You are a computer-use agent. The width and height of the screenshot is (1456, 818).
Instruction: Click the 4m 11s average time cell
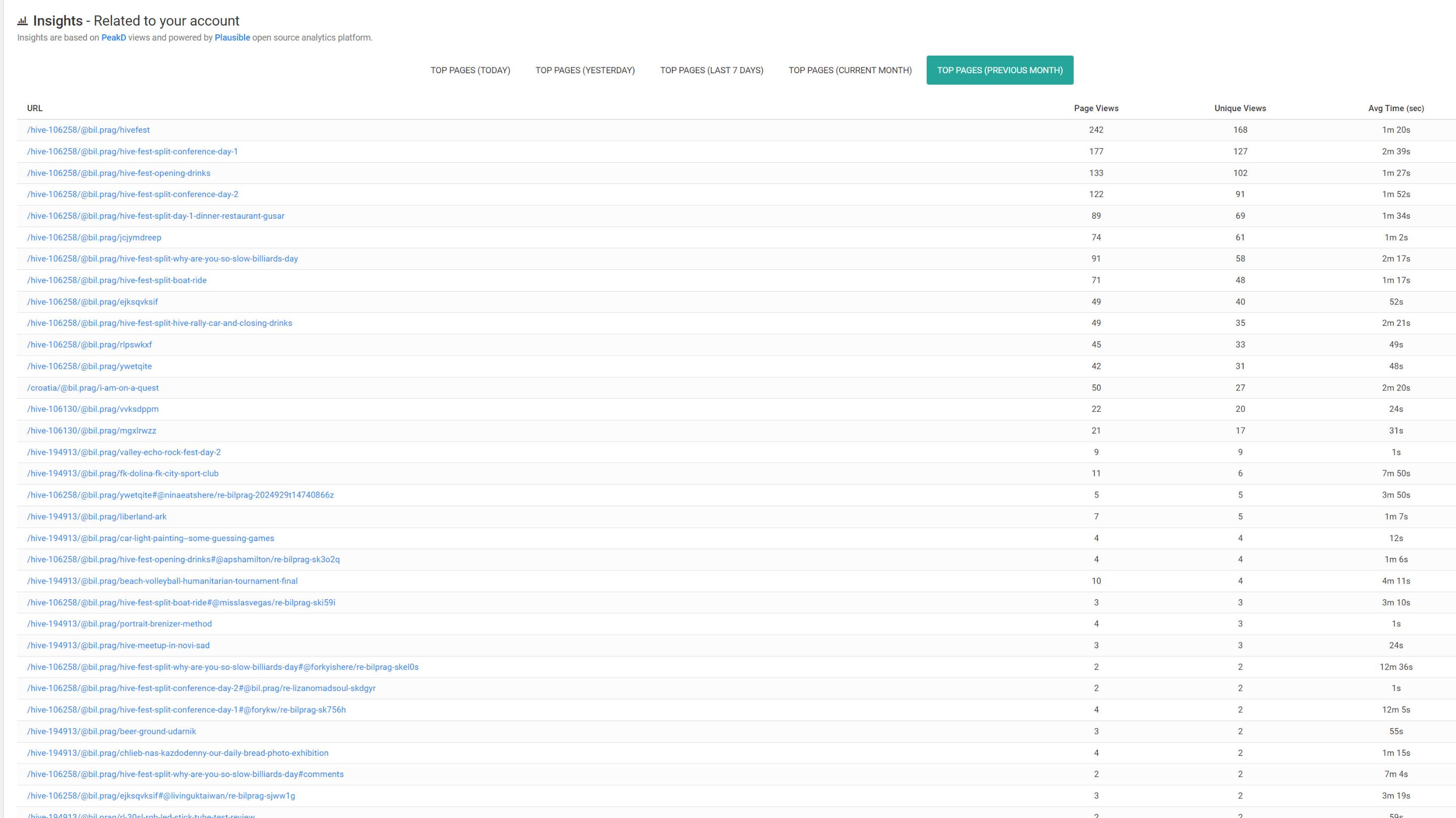pos(1396,581)
